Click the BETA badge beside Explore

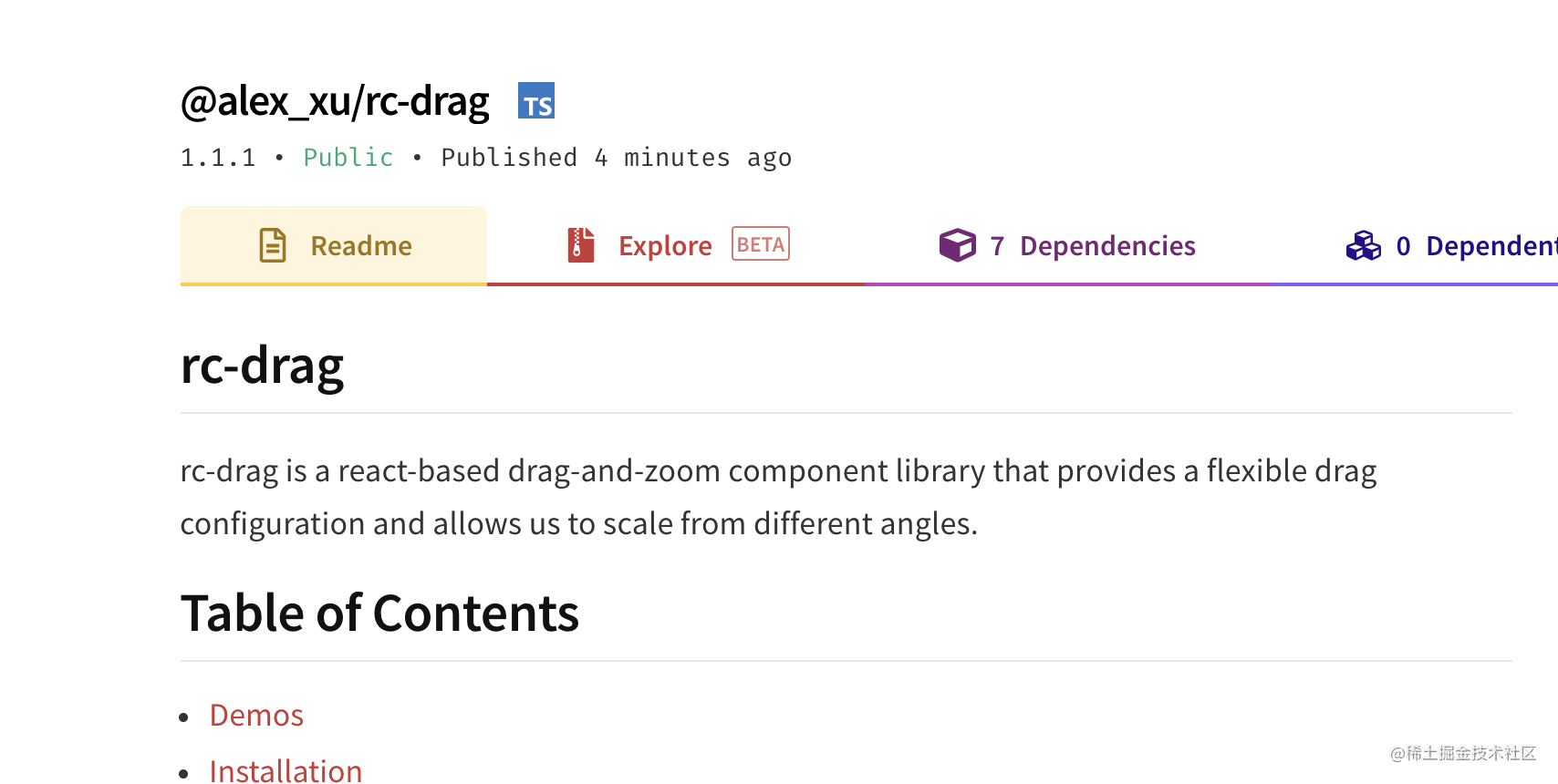(761, 244)
